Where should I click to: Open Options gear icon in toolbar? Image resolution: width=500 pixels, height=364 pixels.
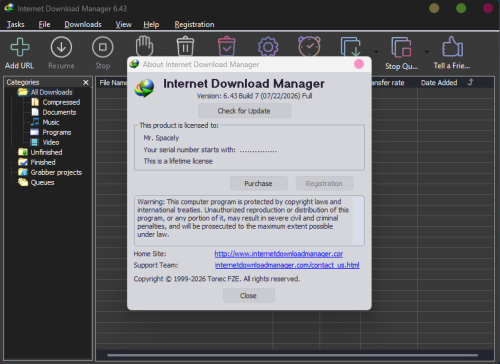[268, 47]
